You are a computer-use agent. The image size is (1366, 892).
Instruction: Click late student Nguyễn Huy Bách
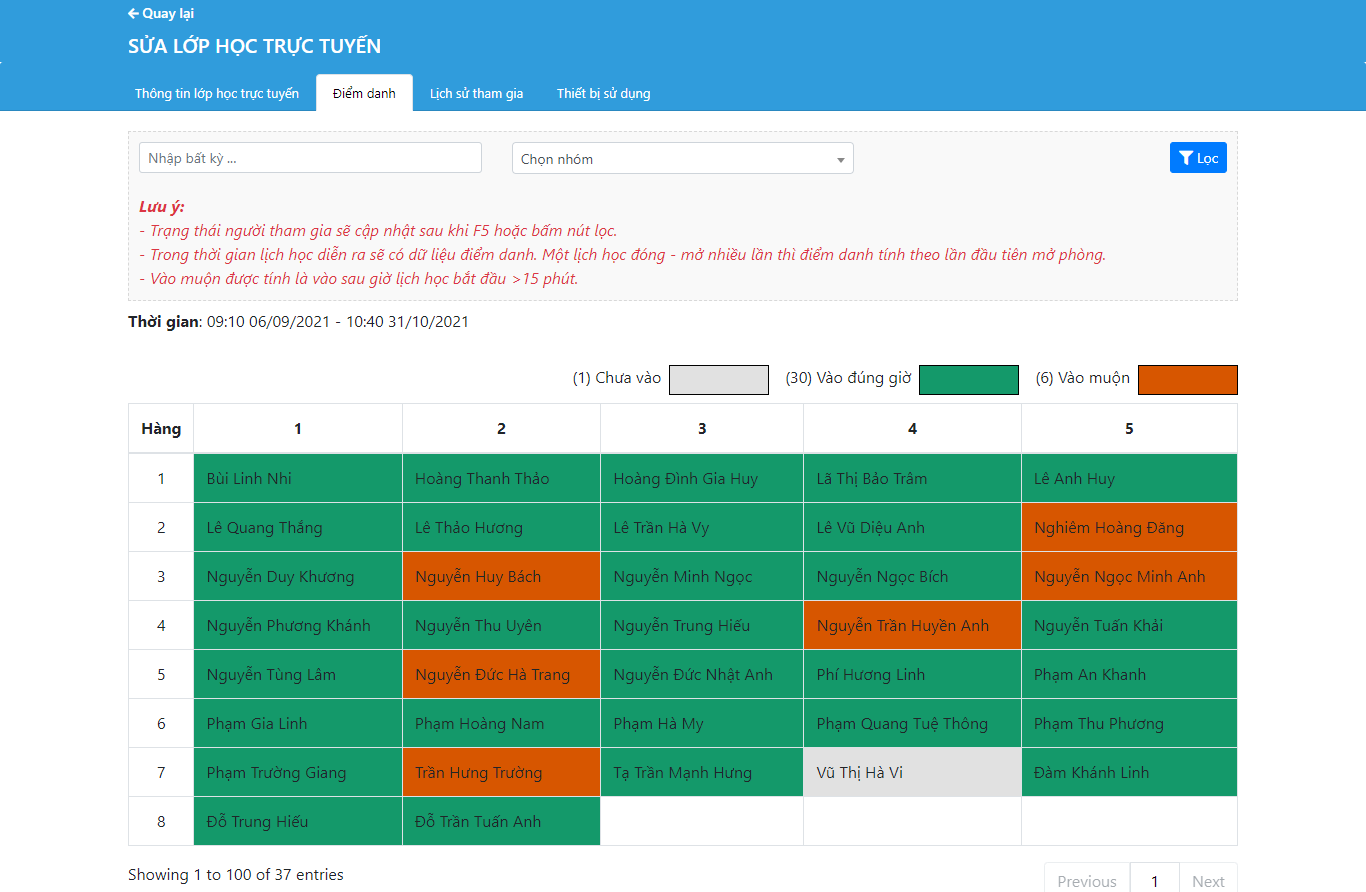[501, 577]
